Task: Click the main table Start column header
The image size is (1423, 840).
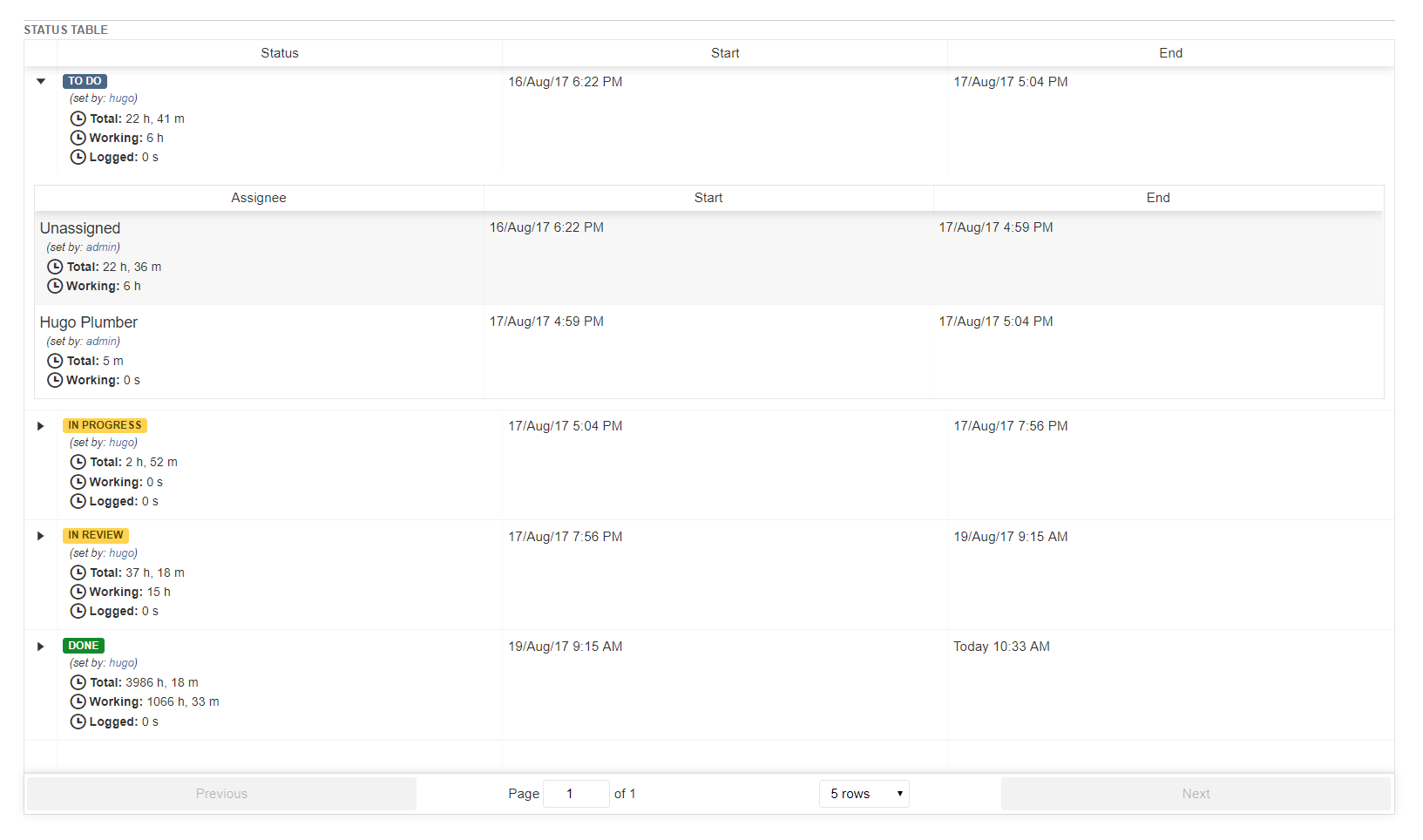Action: click(725, 53)
